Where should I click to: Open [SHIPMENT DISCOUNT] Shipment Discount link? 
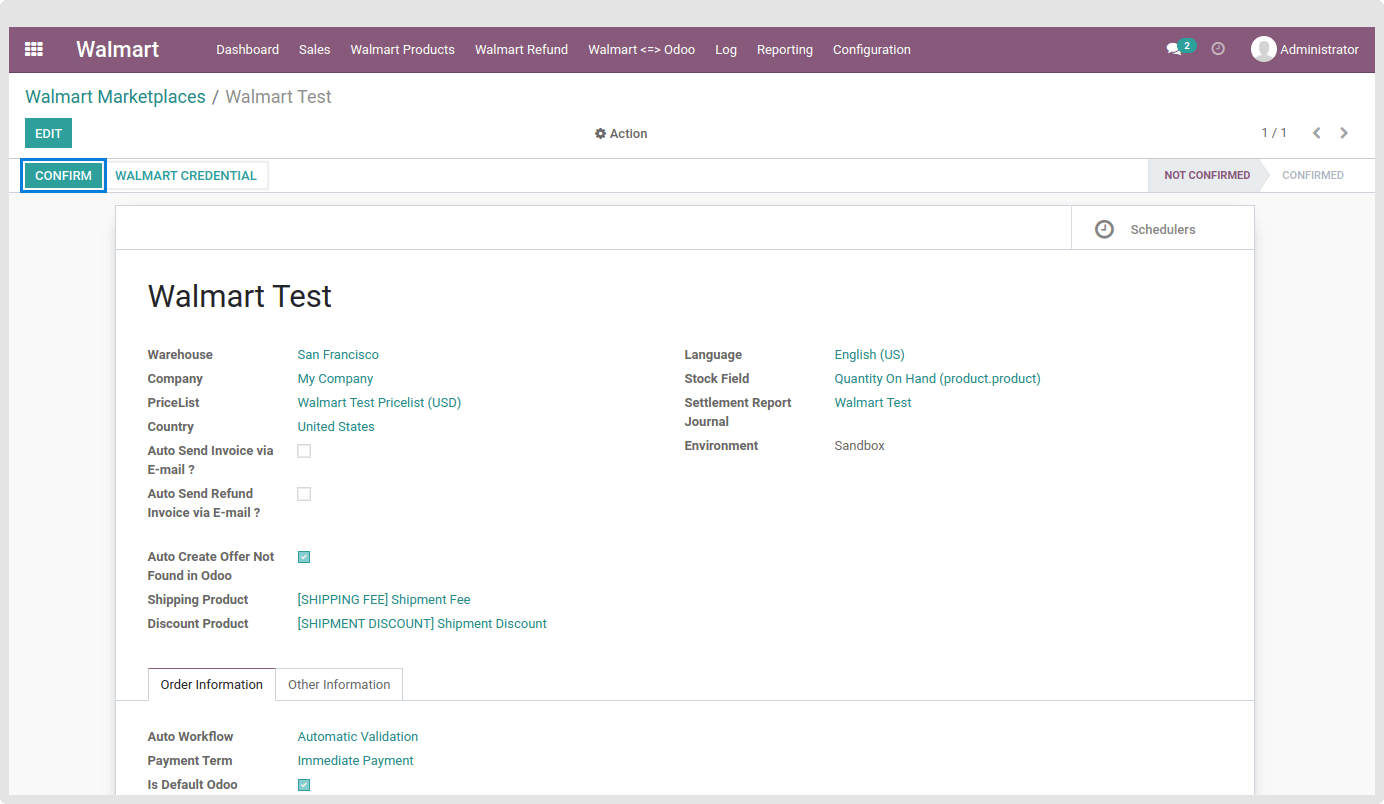click(422, 624)
